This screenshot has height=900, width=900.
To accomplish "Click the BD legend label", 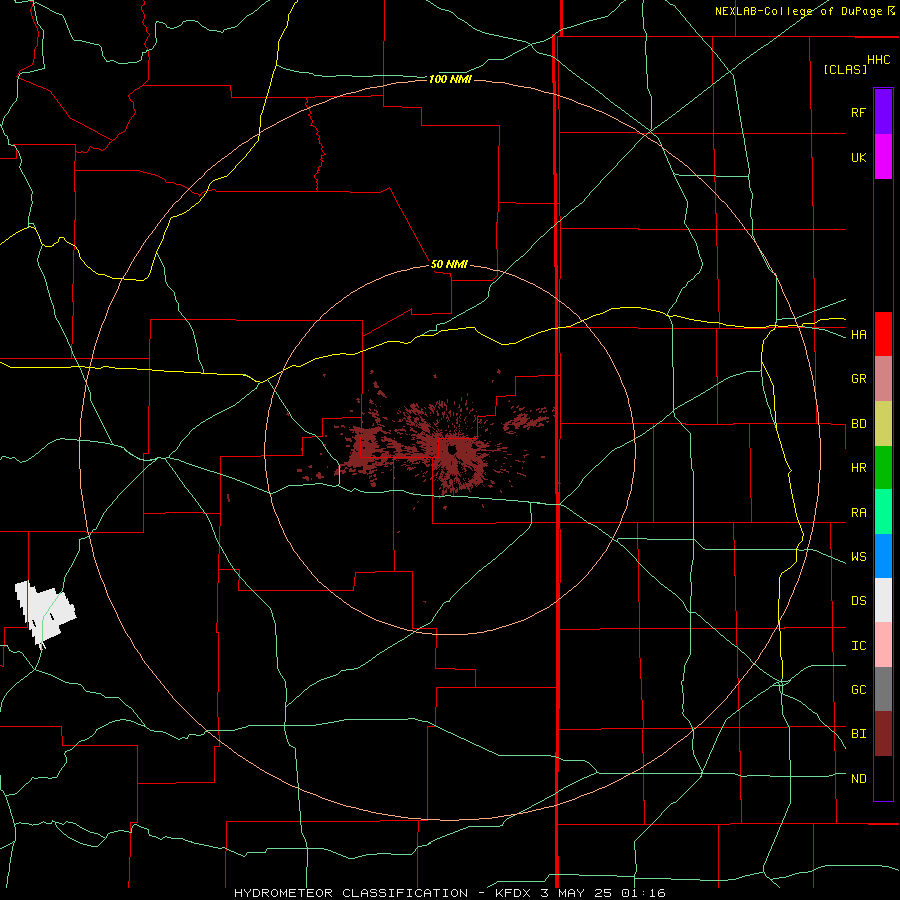I will [x=858, y=424].
